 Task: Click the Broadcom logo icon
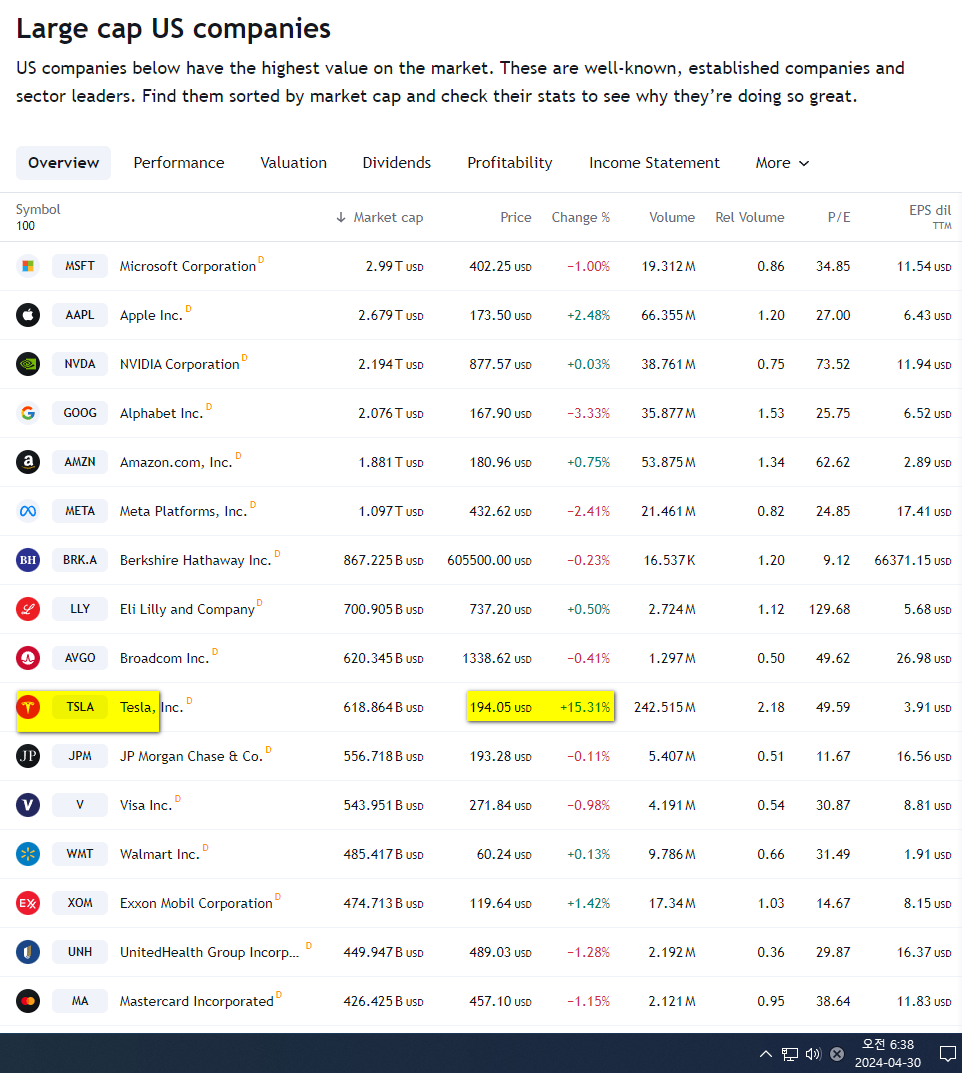coord(28,658)
